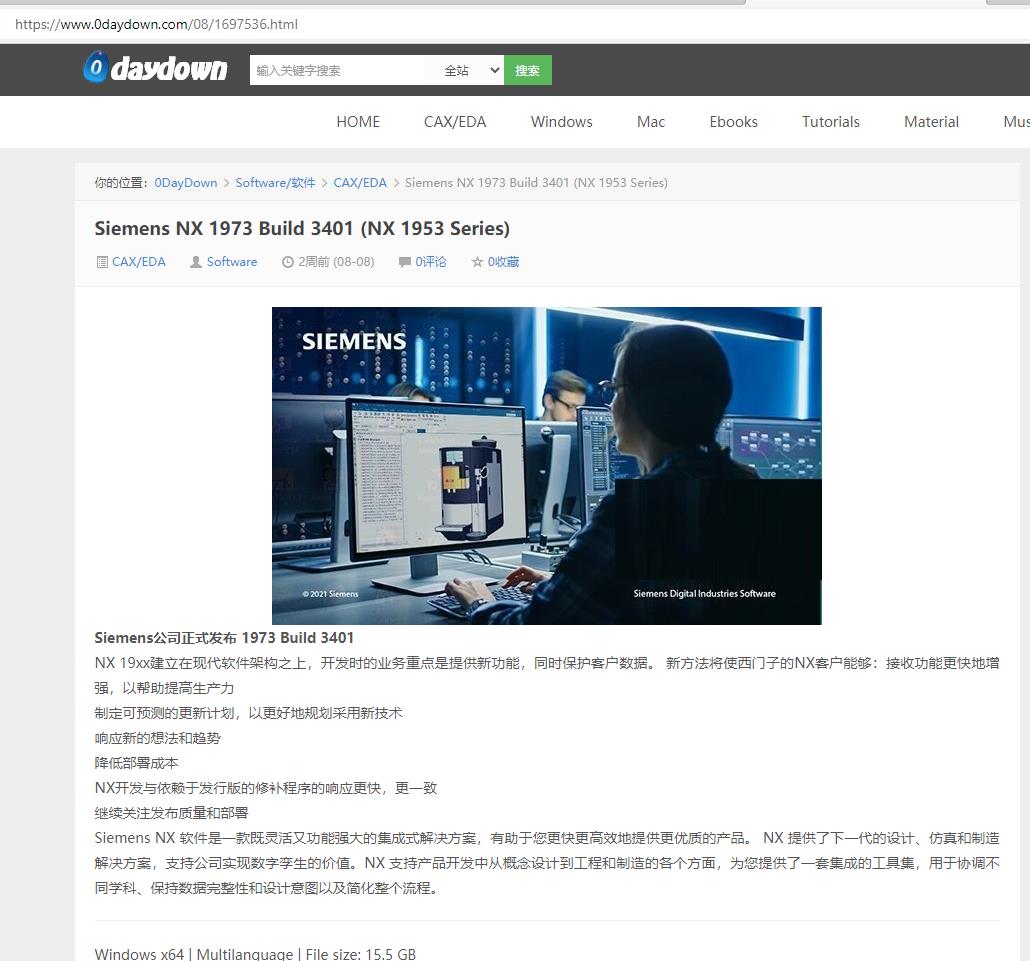Viewport: 1030px width, 961px height.
Task: Click the Siemens NX 1973 breadcrumb text
Action: coord(536,183)
